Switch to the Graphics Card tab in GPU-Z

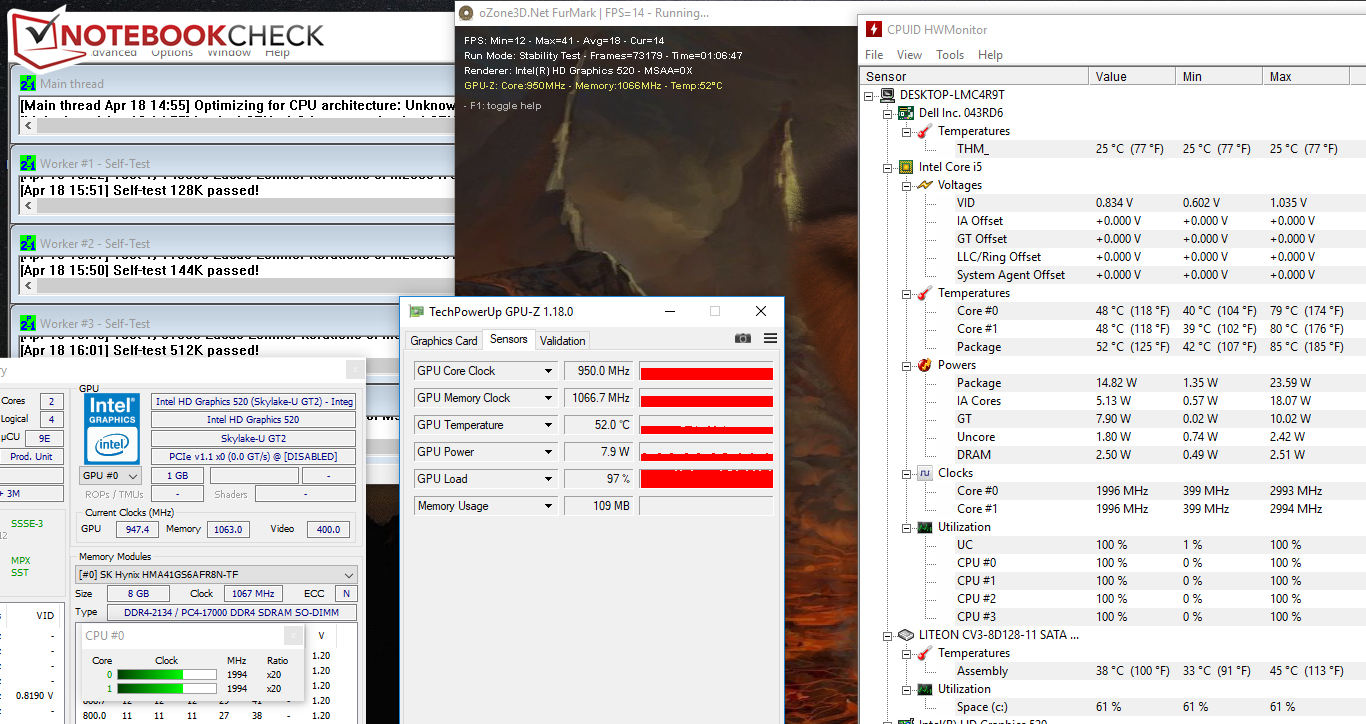click(x=444, y=341)
